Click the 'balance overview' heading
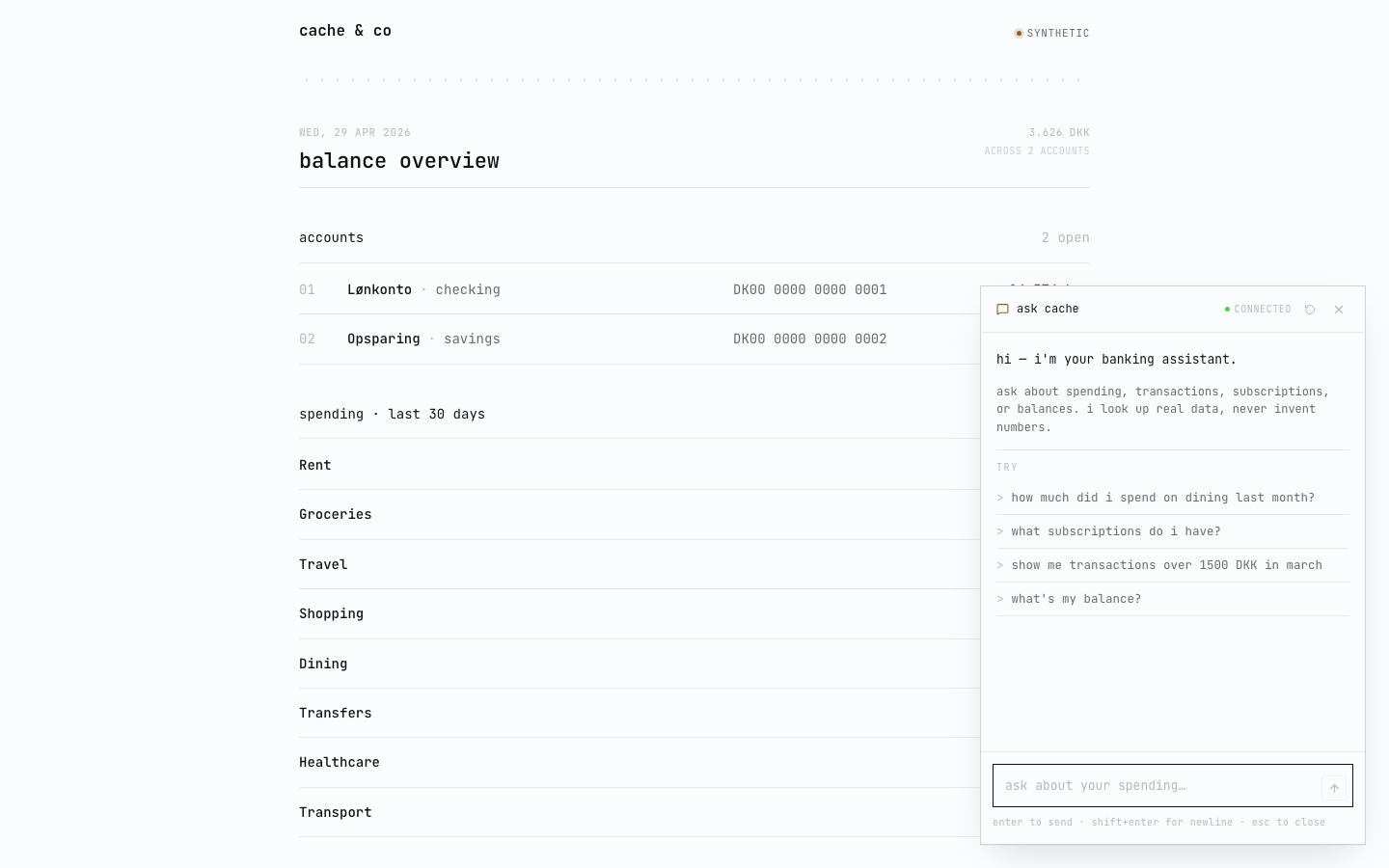 [399, 161]
